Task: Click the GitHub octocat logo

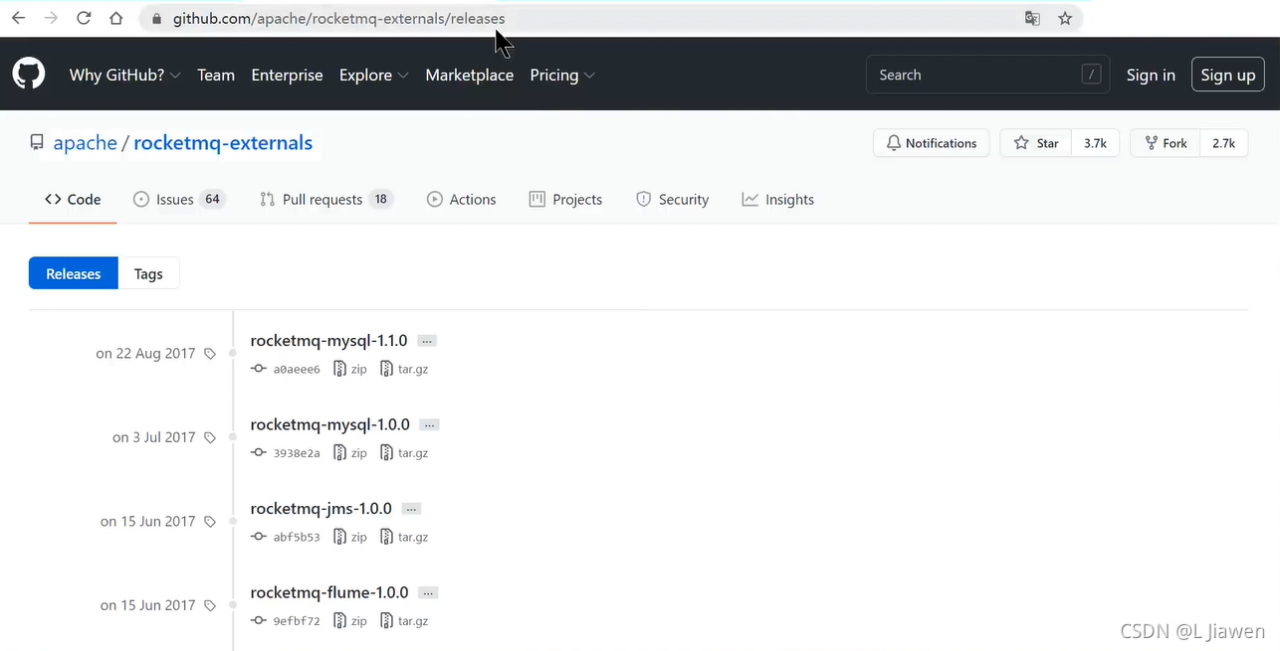Action: click(x=29, y=74)
